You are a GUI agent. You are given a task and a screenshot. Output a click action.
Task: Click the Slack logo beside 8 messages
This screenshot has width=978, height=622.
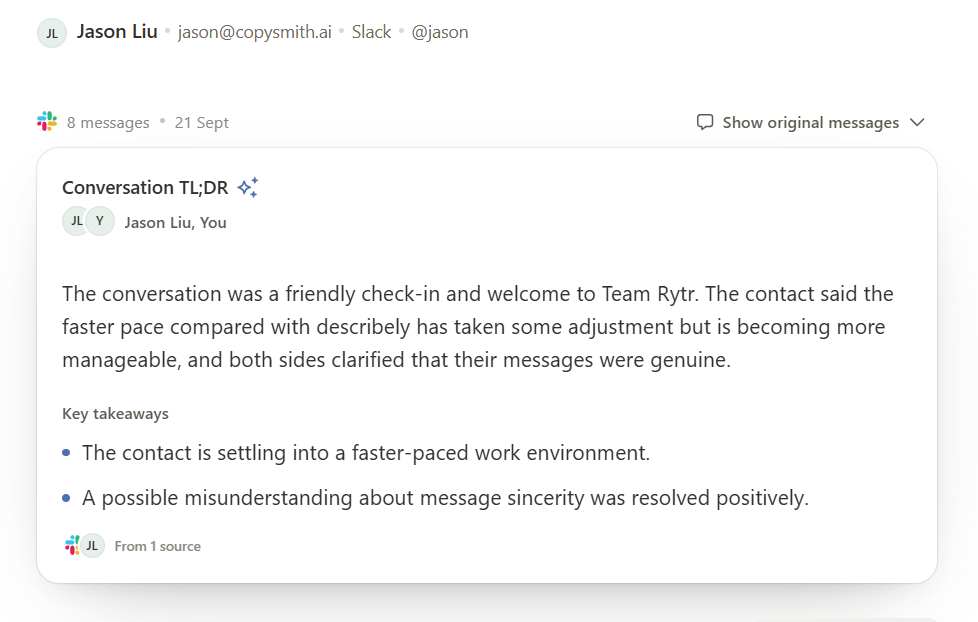pyautogui.click(x=47, y=121)
